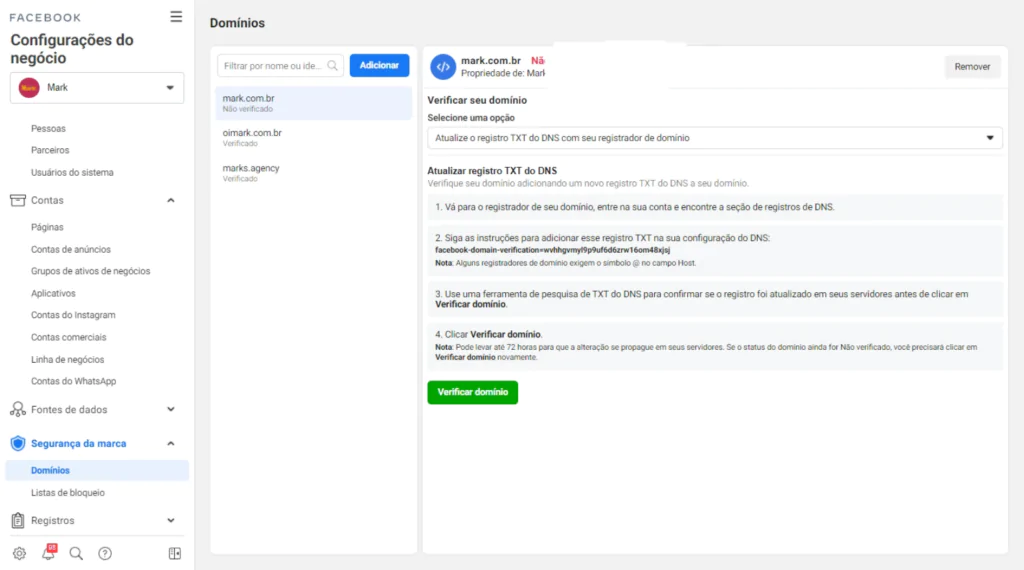The image size is (1024, 570).
Task: Select oimark.com.br in domain list
Action: pos(313,138)
